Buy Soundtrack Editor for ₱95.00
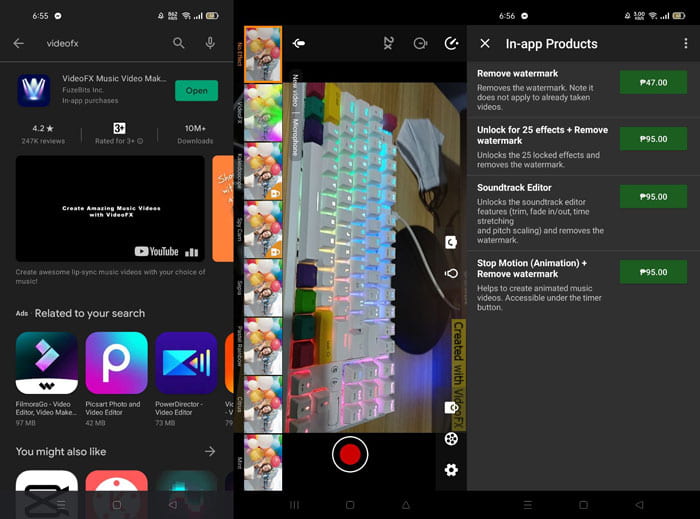Viewport: 700px width, 519px height. [653, 196]
